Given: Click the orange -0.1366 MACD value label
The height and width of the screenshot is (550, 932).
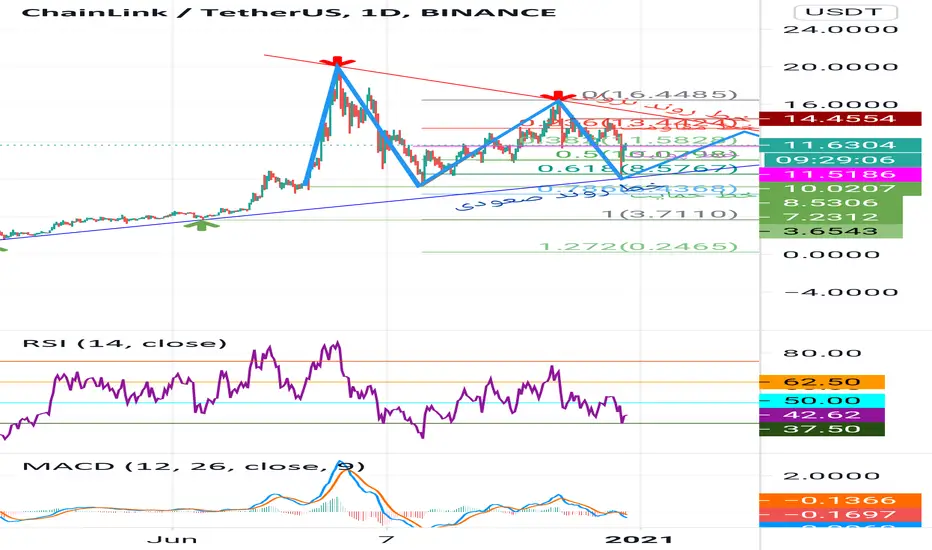Looking at the screenshot, I should click(x=840, y=500).
